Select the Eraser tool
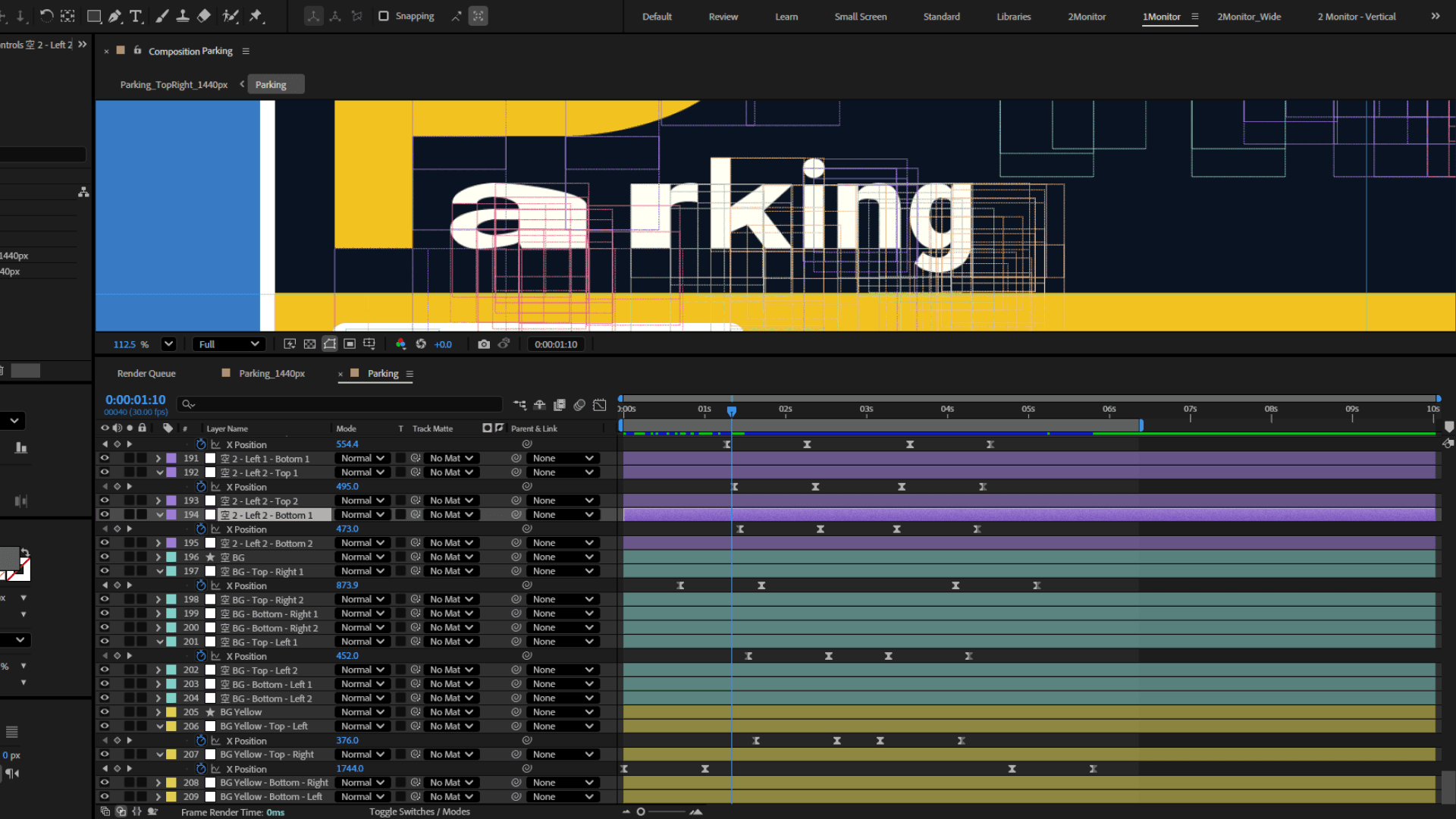Viewport: 1456px width, 819px height. coord(204,16)
